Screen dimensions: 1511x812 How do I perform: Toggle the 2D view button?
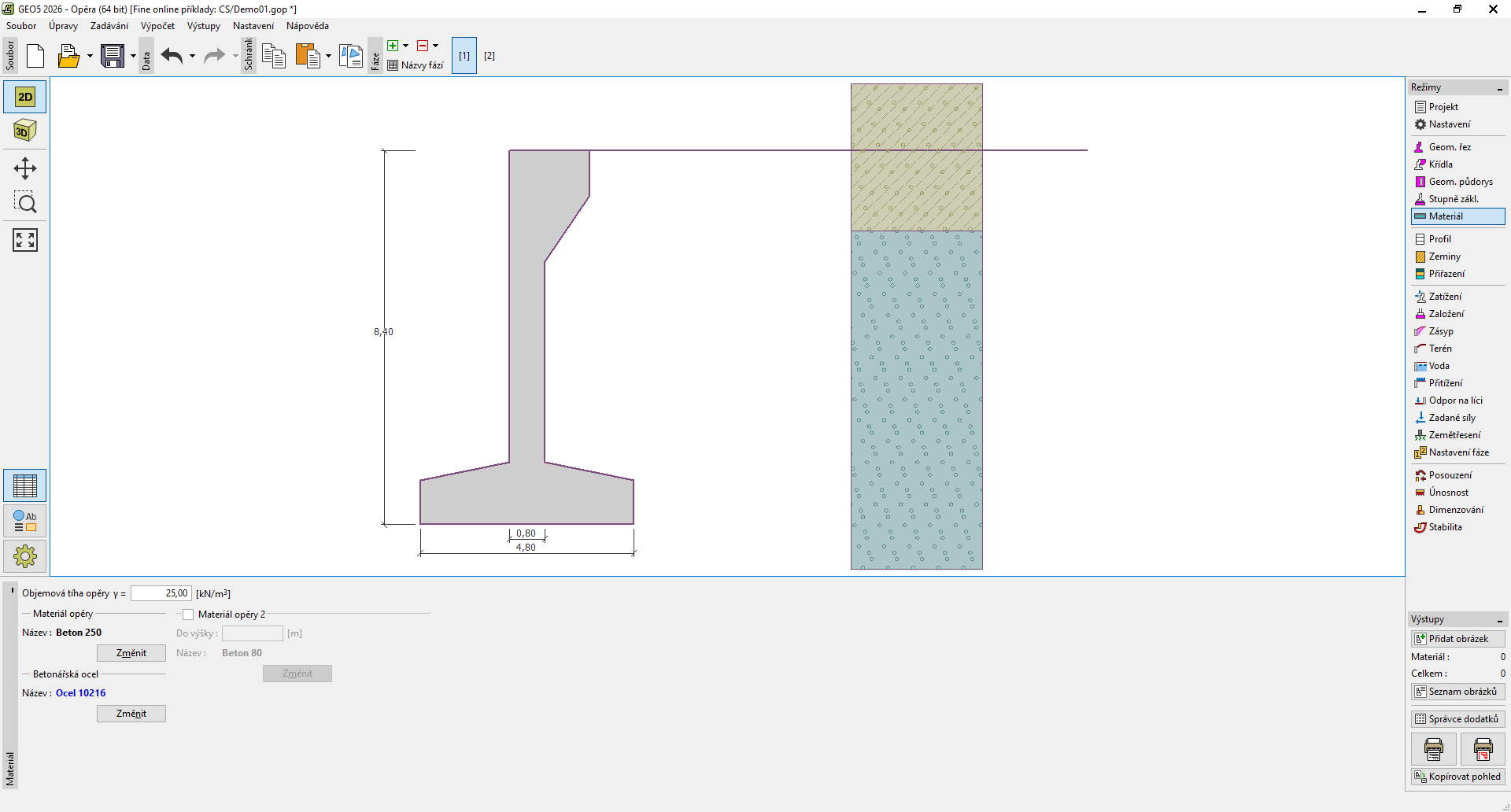(25, 97)
